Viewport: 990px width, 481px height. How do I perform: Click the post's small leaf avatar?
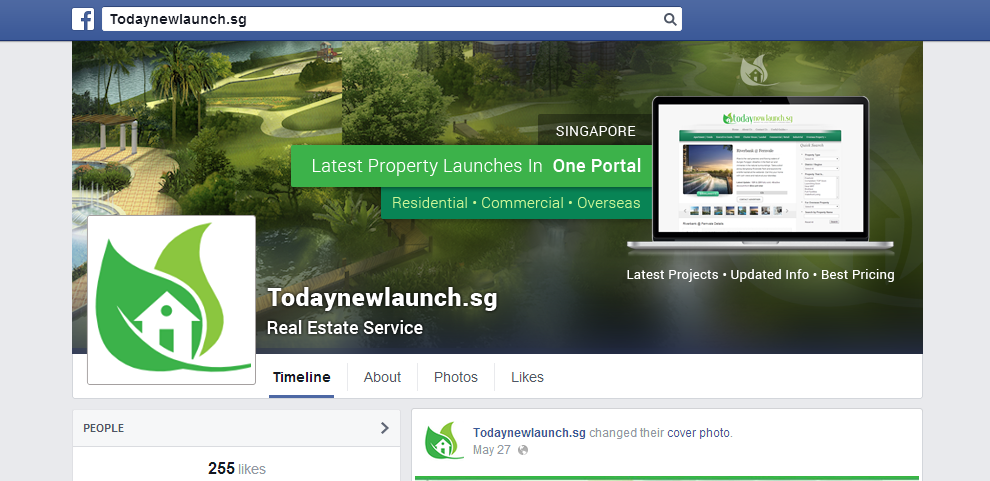[x=444, y=440]
